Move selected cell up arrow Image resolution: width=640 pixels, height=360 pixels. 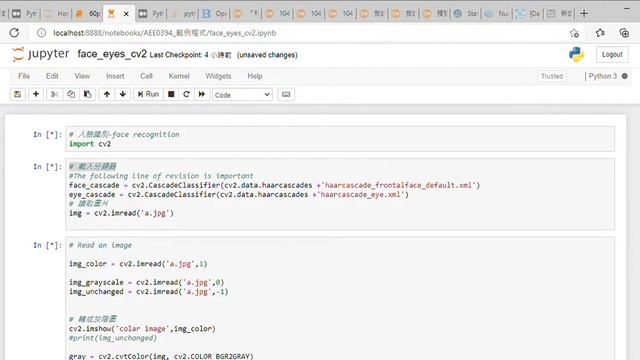pyautogui.click(x=107, y=94)
